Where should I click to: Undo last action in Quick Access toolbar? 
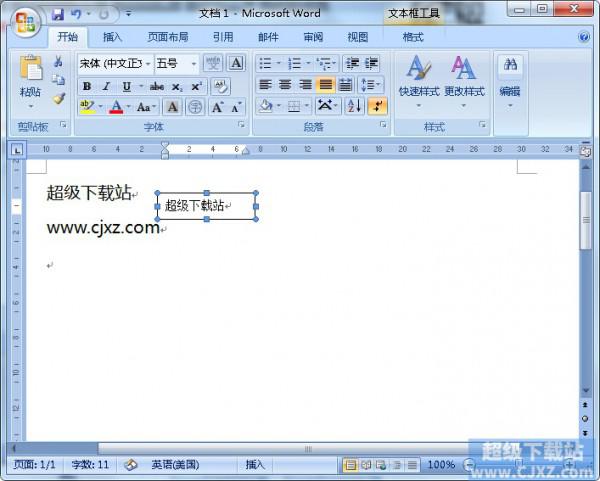tap(76, 15)
